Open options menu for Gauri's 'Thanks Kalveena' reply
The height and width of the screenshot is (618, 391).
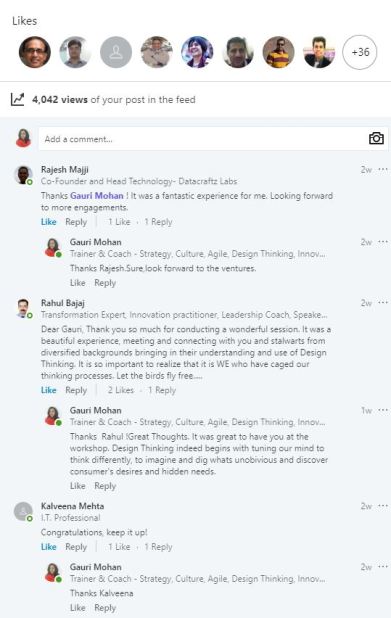pyautogui.click(x=383, y=567)
